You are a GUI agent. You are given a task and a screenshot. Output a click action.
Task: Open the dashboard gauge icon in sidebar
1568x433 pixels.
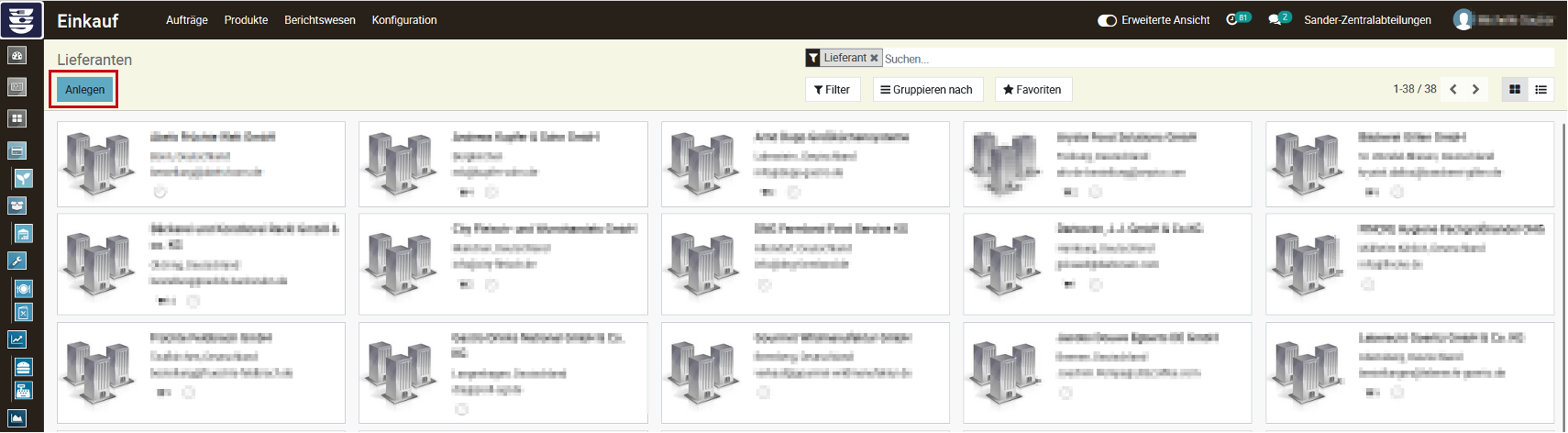tap(17, 55)
